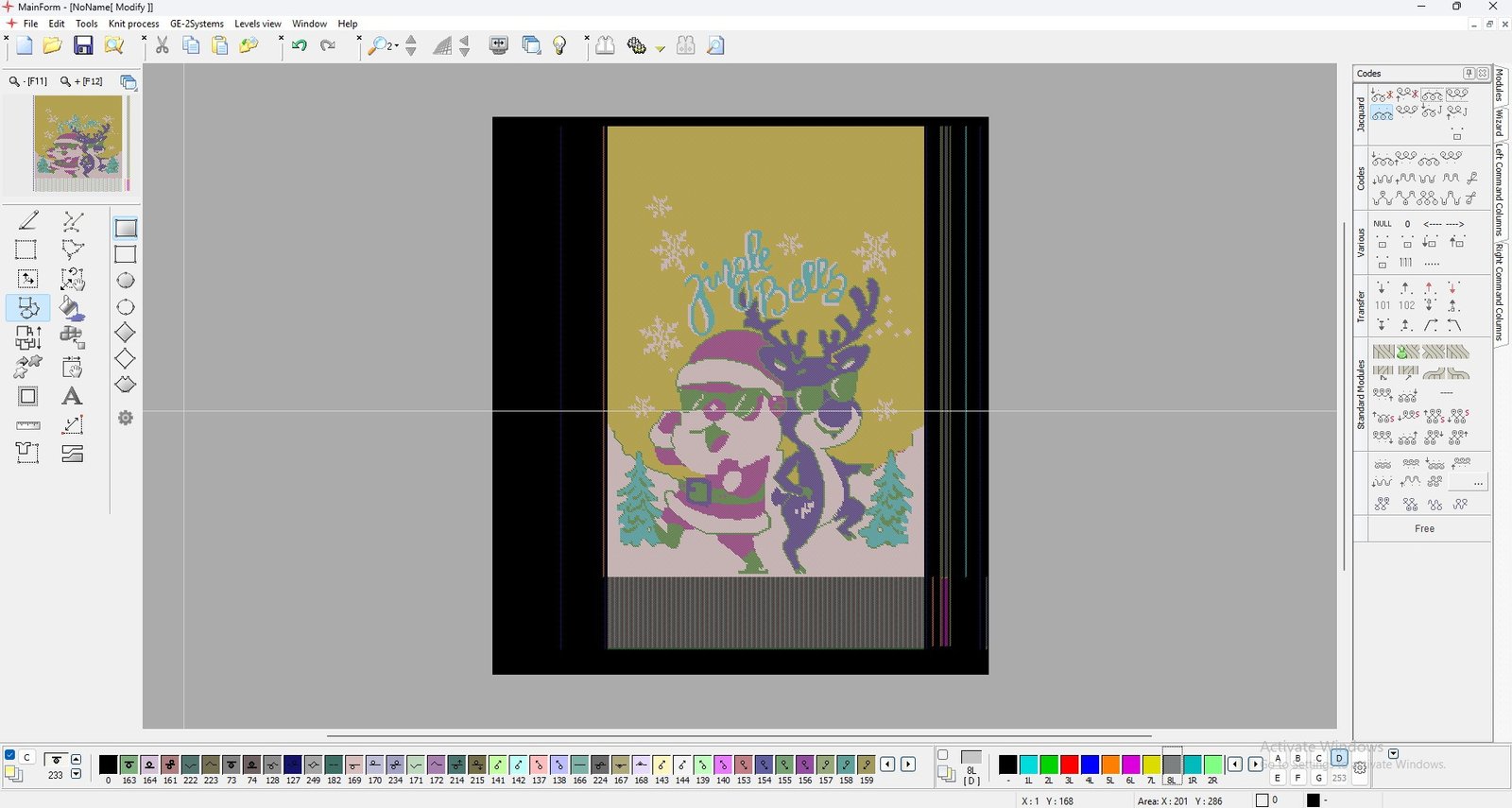Tick the checkbox left of 8L swatch
The height and width of the screenshot is (808, 1512).
943,754
